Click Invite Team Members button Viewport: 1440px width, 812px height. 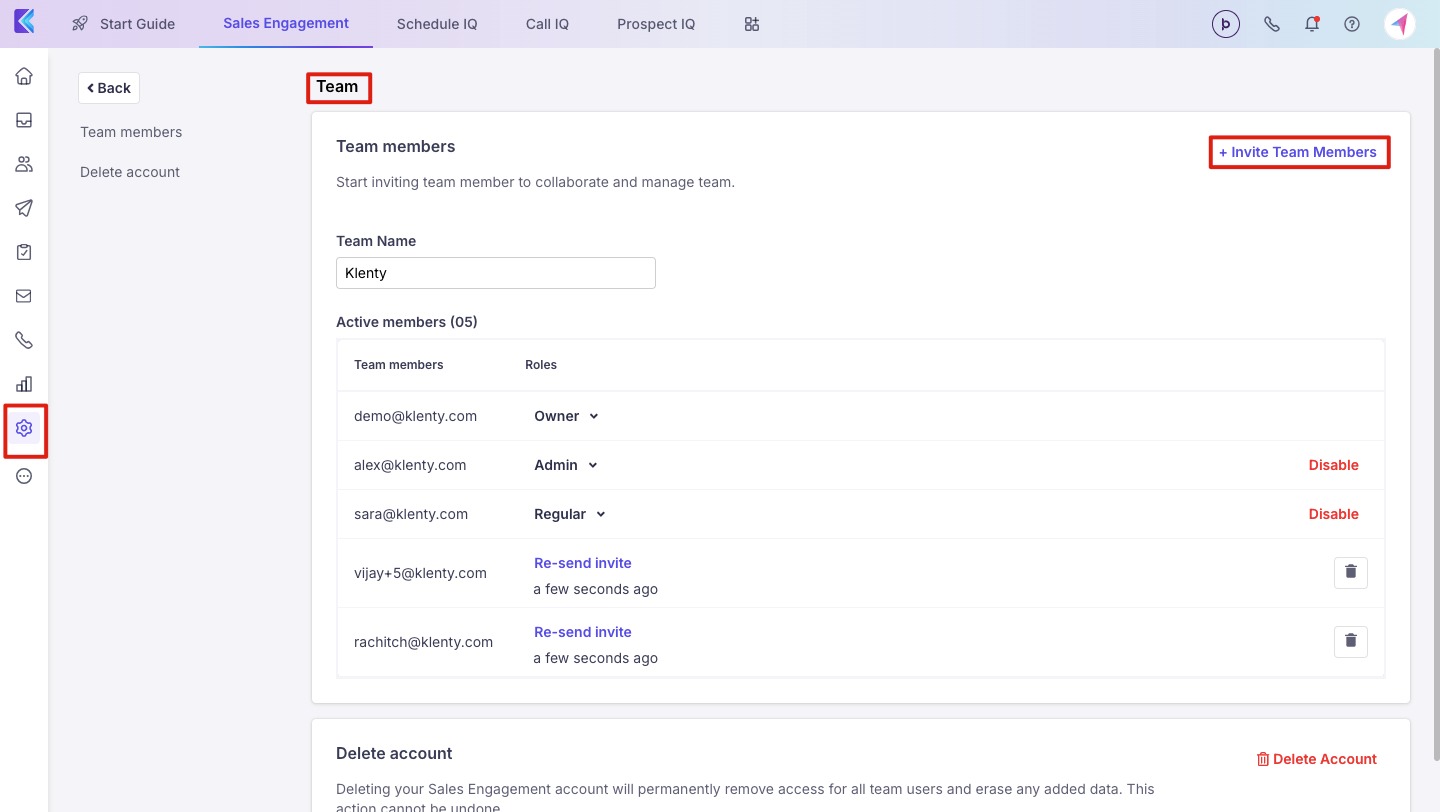(1298, 152)
